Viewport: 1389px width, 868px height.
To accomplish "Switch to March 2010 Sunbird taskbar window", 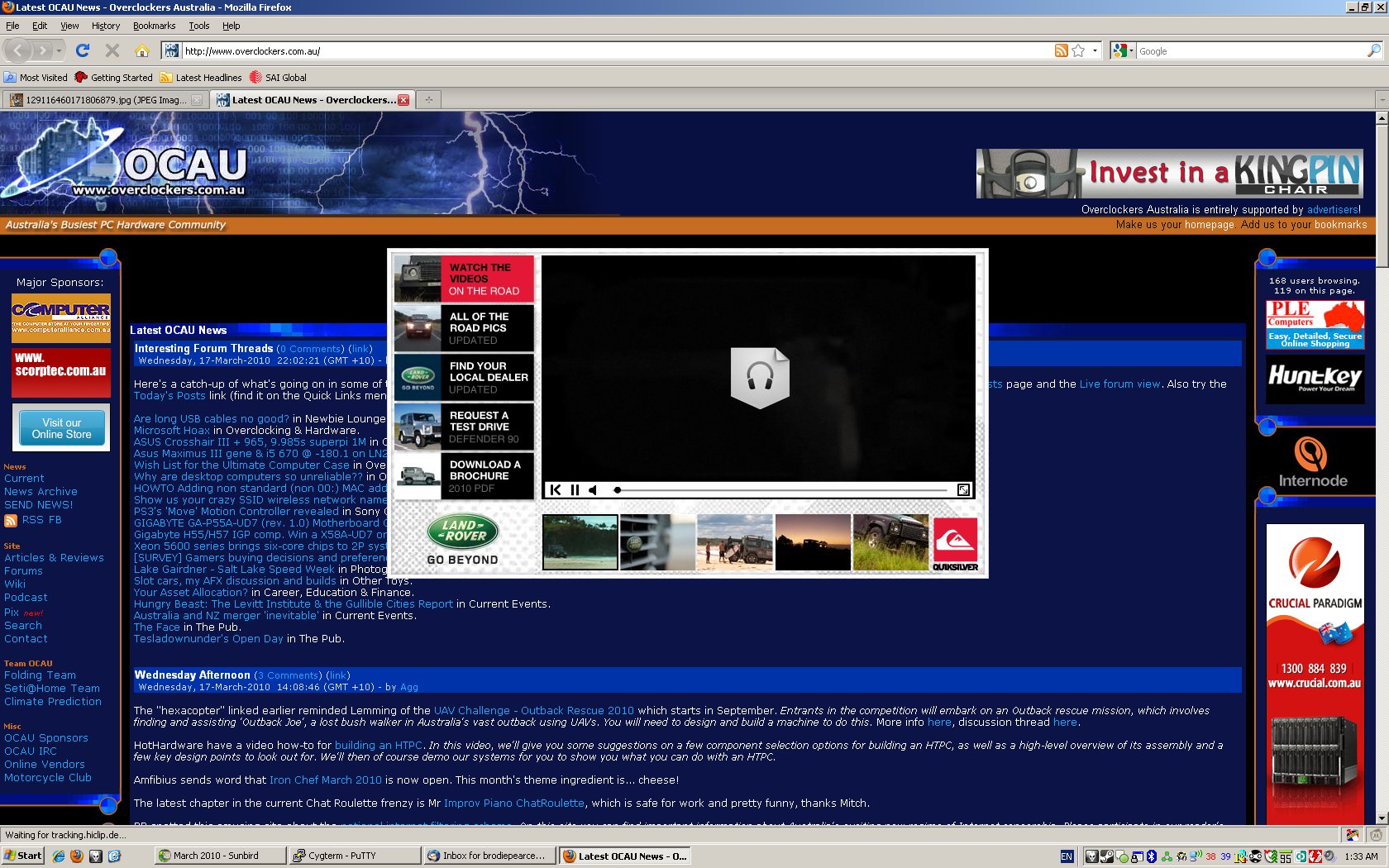I will (x=220, y=856).
